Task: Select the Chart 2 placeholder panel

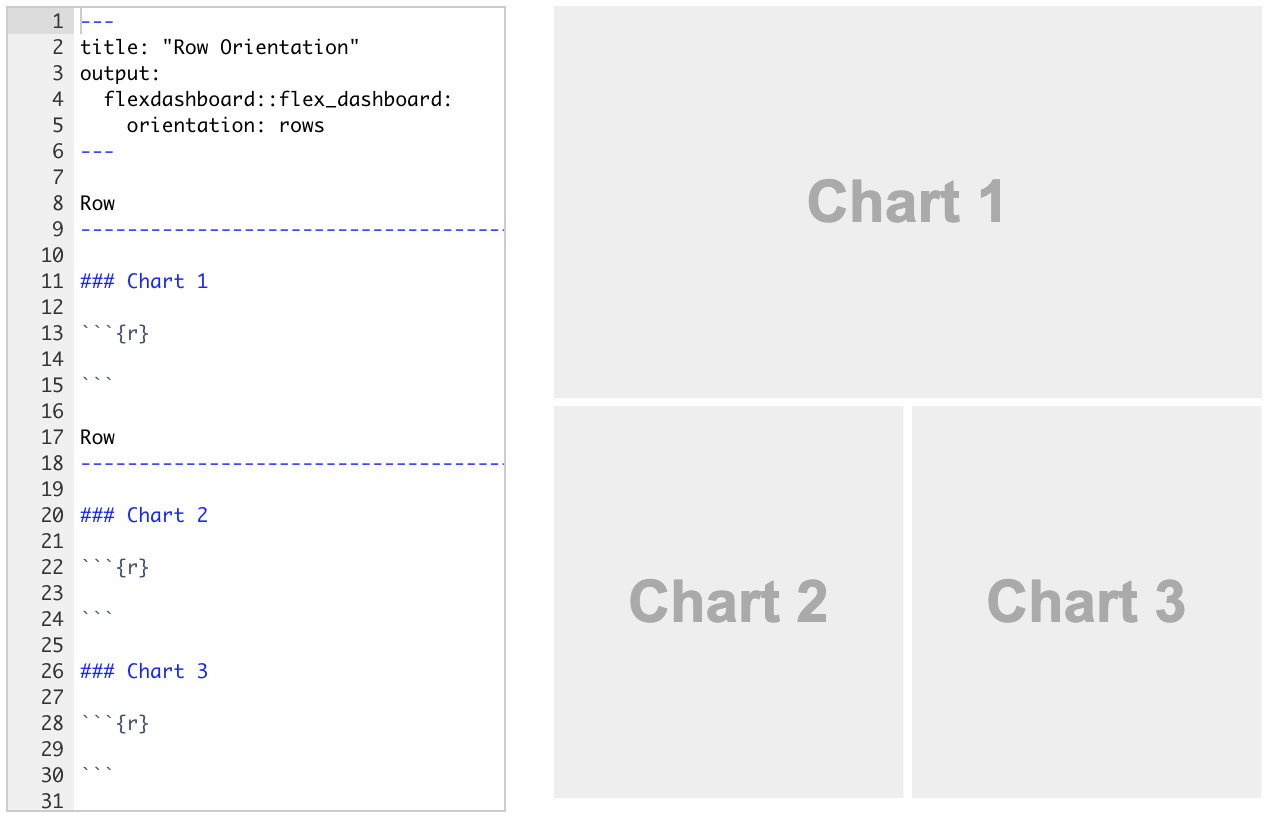Action: click(728, 602)
